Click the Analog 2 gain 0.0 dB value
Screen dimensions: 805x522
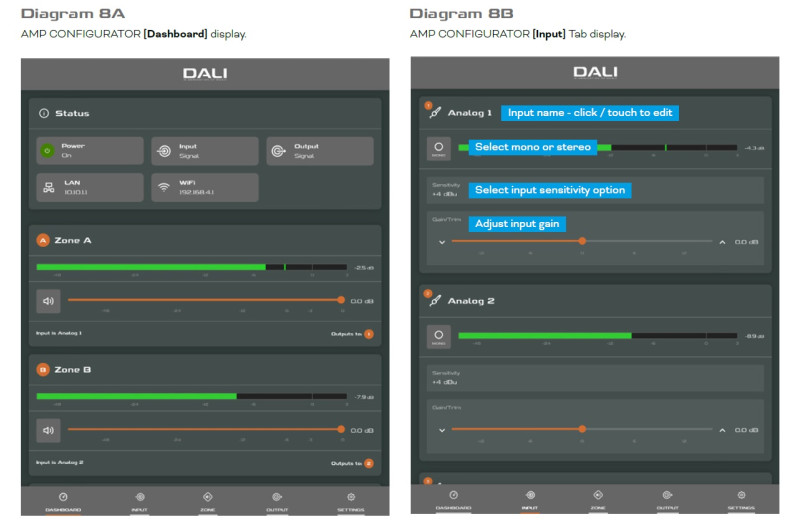point(746,430)
